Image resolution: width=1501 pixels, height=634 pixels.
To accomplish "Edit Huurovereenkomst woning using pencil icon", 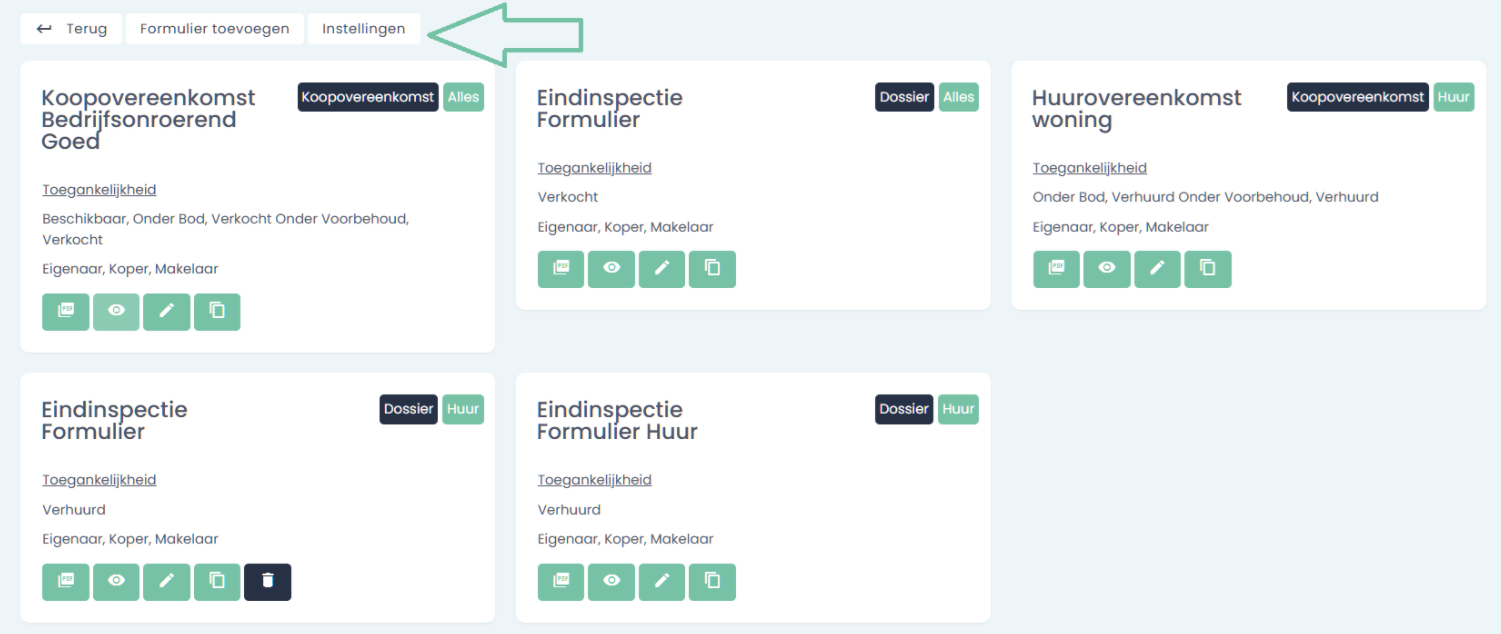I will pyautogui.click(x=1157, y=269).
